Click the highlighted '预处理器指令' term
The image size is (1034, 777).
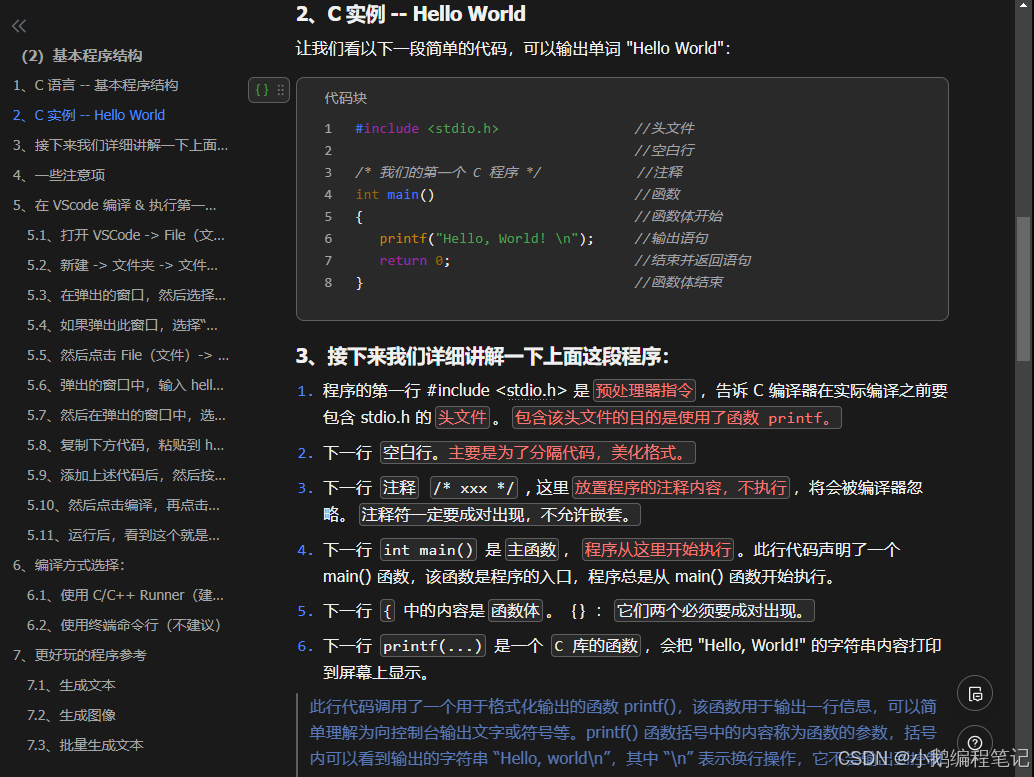tap(644, 391)
